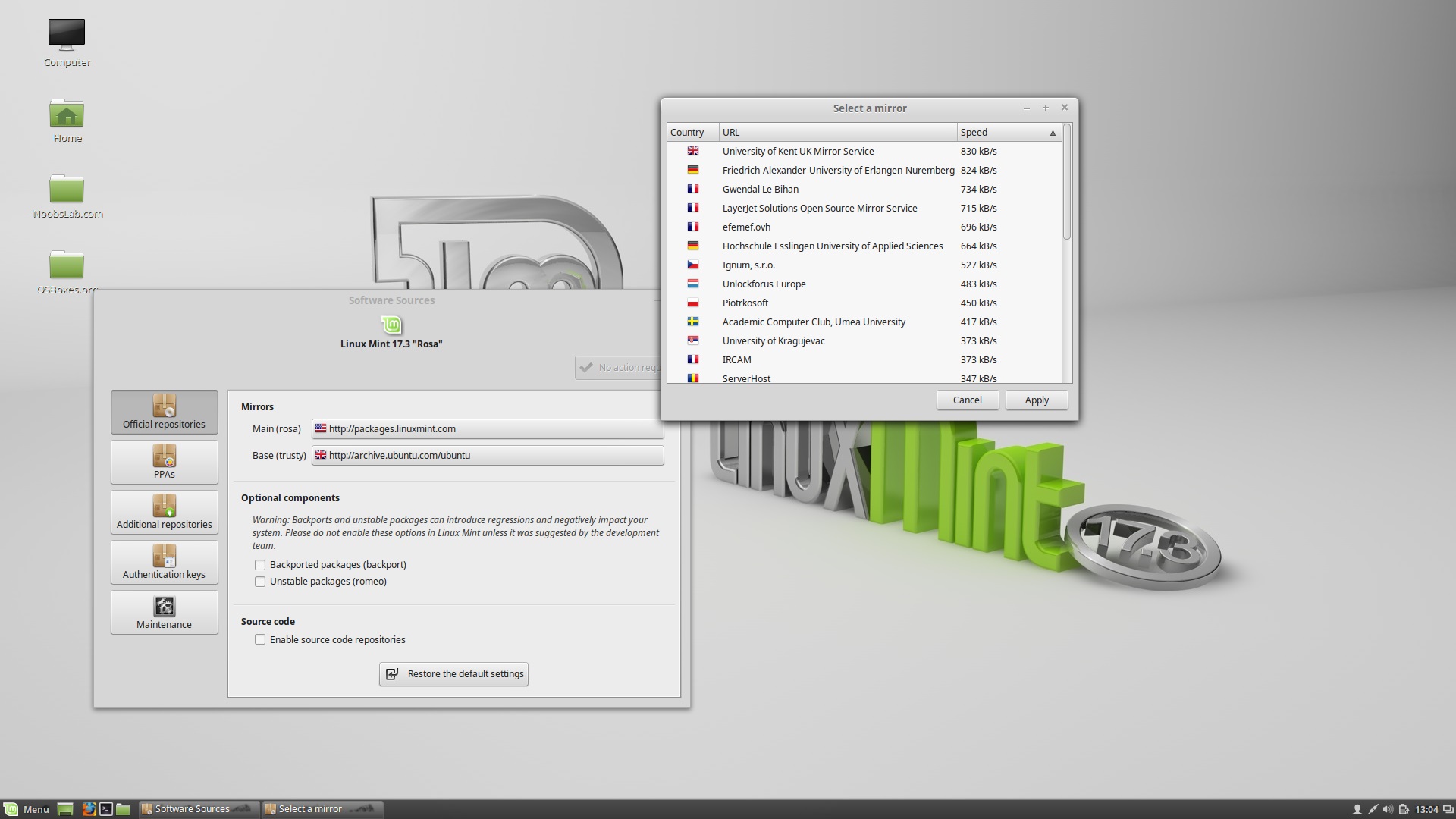
Task: Open the Maintenance section
Action: [x=164, y=612]
